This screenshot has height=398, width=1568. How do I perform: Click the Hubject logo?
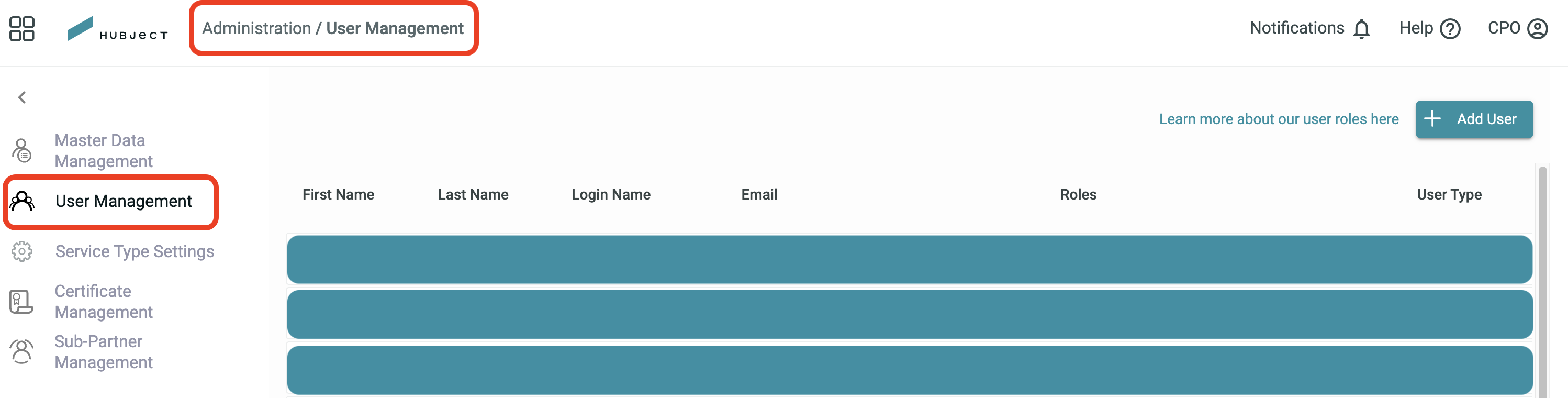coord(117,29)
